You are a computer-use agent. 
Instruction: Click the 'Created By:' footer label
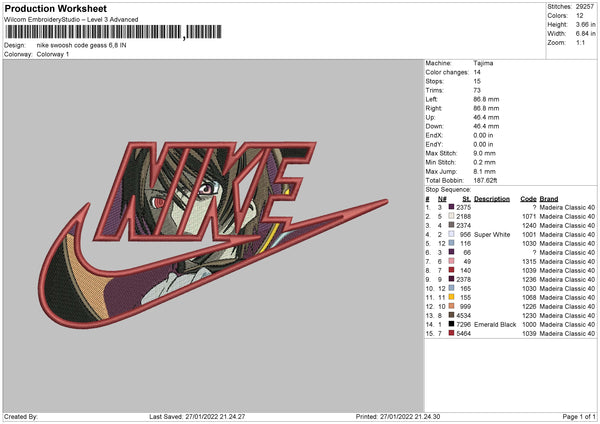click(21, 416)
